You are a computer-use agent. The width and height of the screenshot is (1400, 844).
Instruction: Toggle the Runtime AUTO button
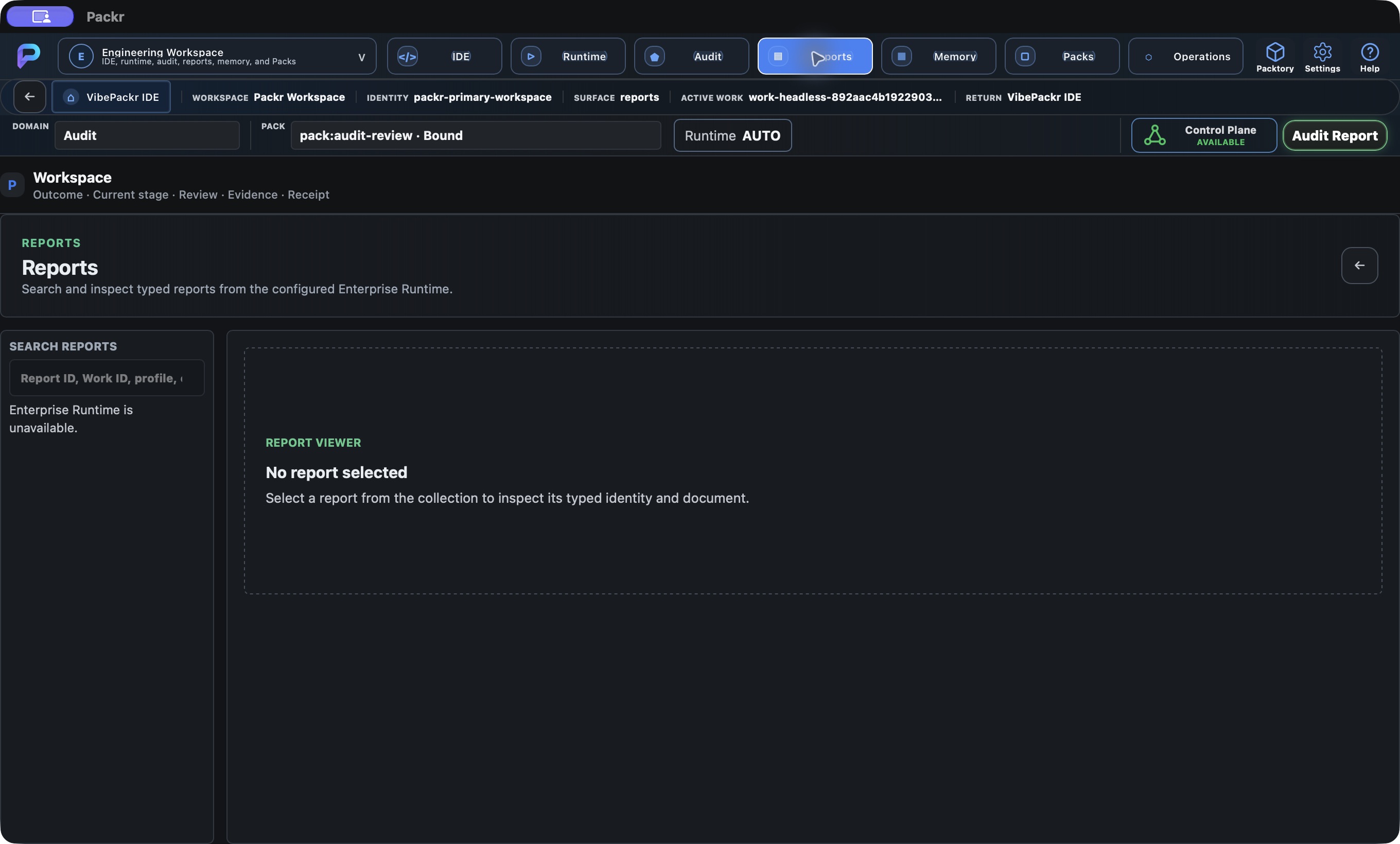coord(732,135)
